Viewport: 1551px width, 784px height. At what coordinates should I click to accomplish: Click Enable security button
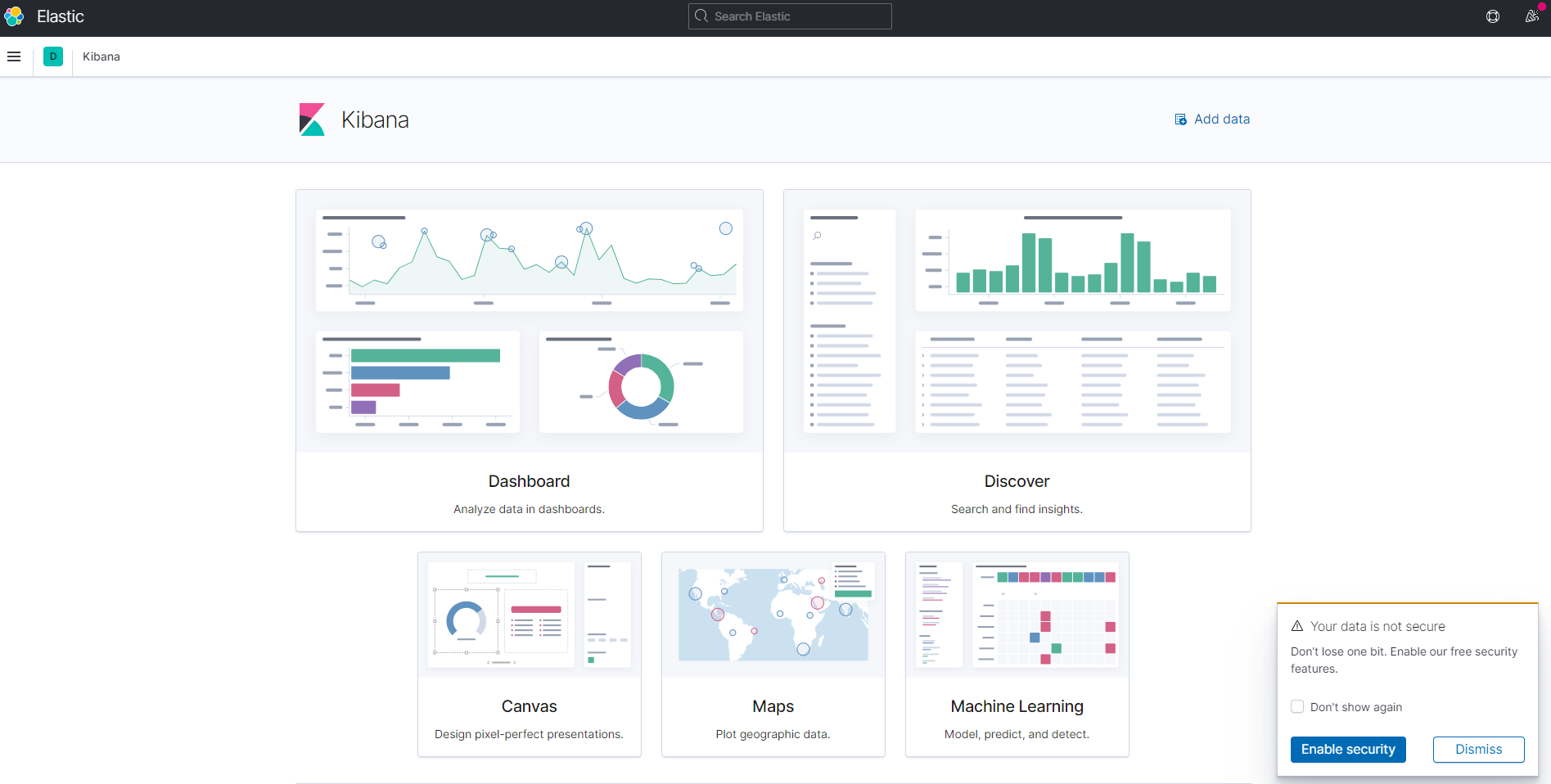[x=1348, y=750]
